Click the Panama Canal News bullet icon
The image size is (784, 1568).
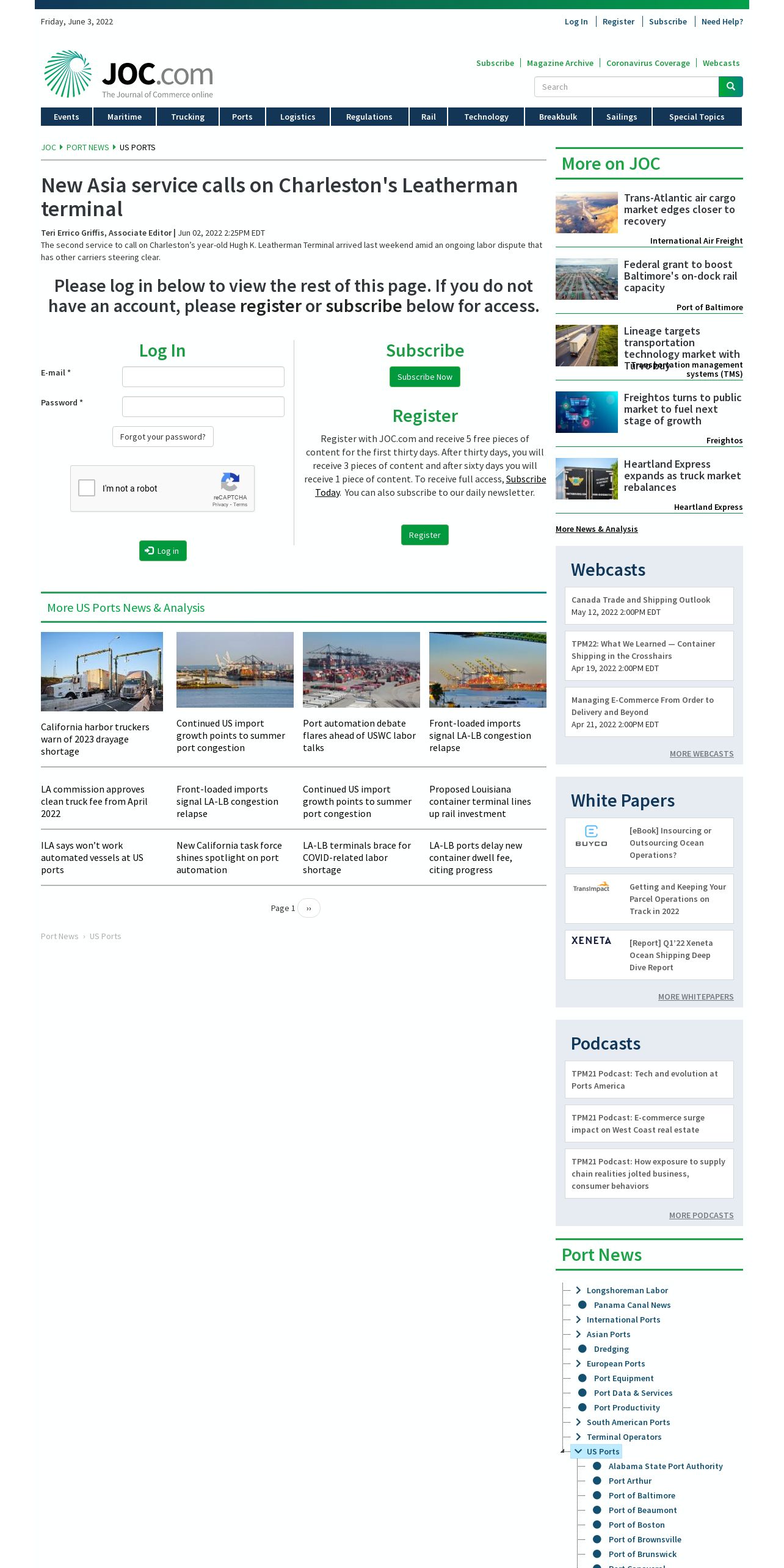[x=583, y=1305]
